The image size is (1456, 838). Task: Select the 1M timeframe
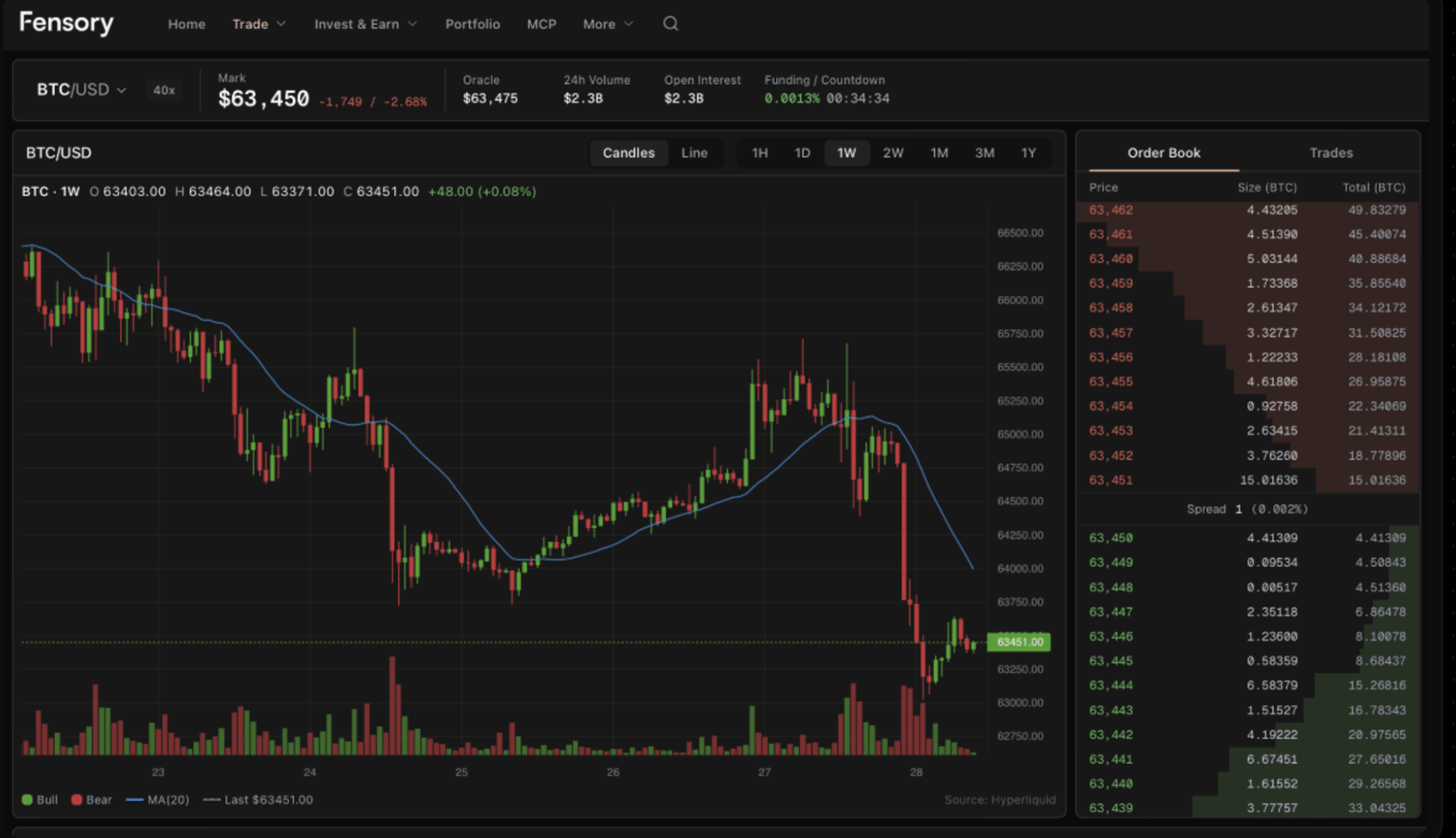[x=939, y=153]
